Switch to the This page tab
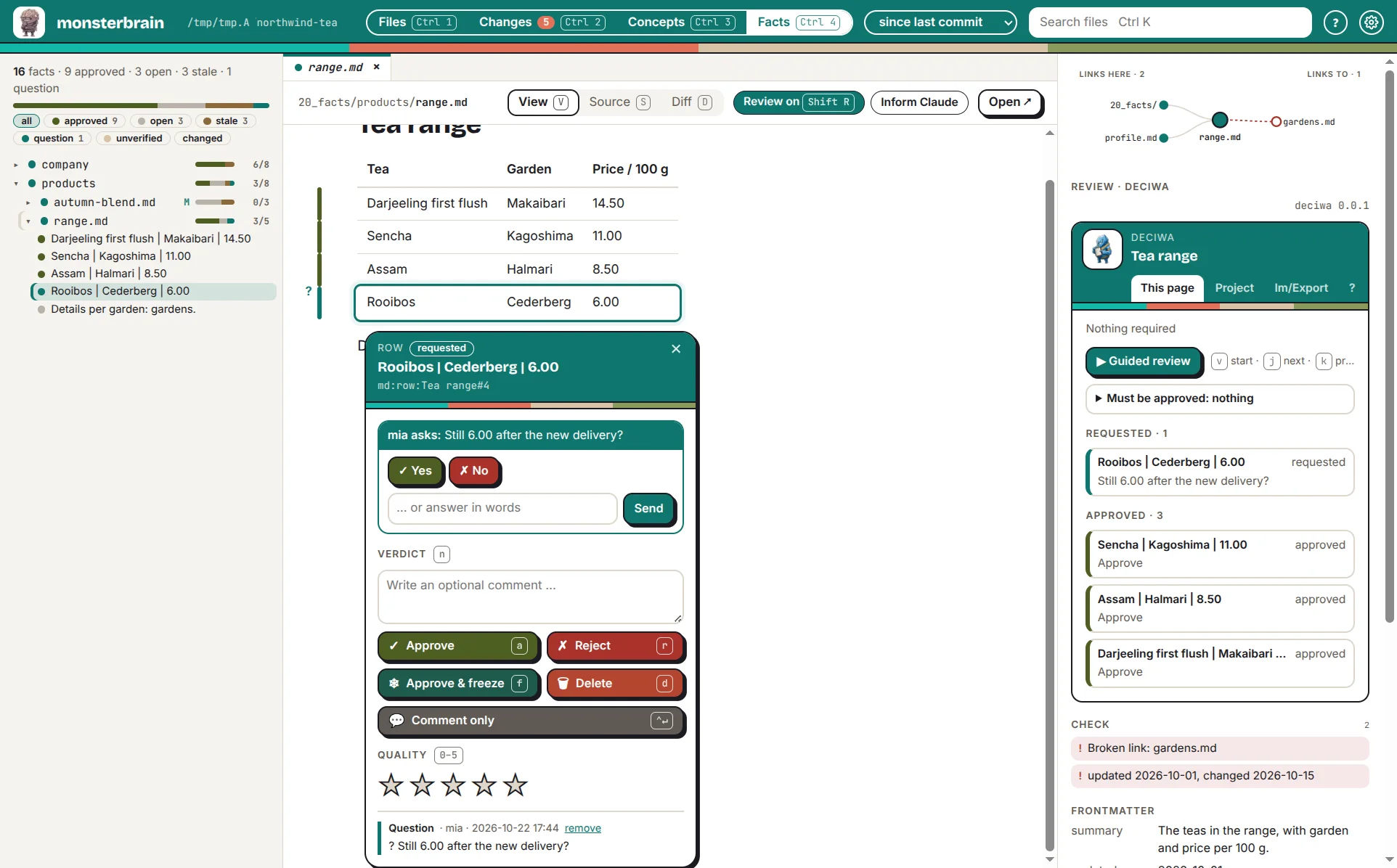This screenshot has height=868, width=1397. (x=1167, y=288)
